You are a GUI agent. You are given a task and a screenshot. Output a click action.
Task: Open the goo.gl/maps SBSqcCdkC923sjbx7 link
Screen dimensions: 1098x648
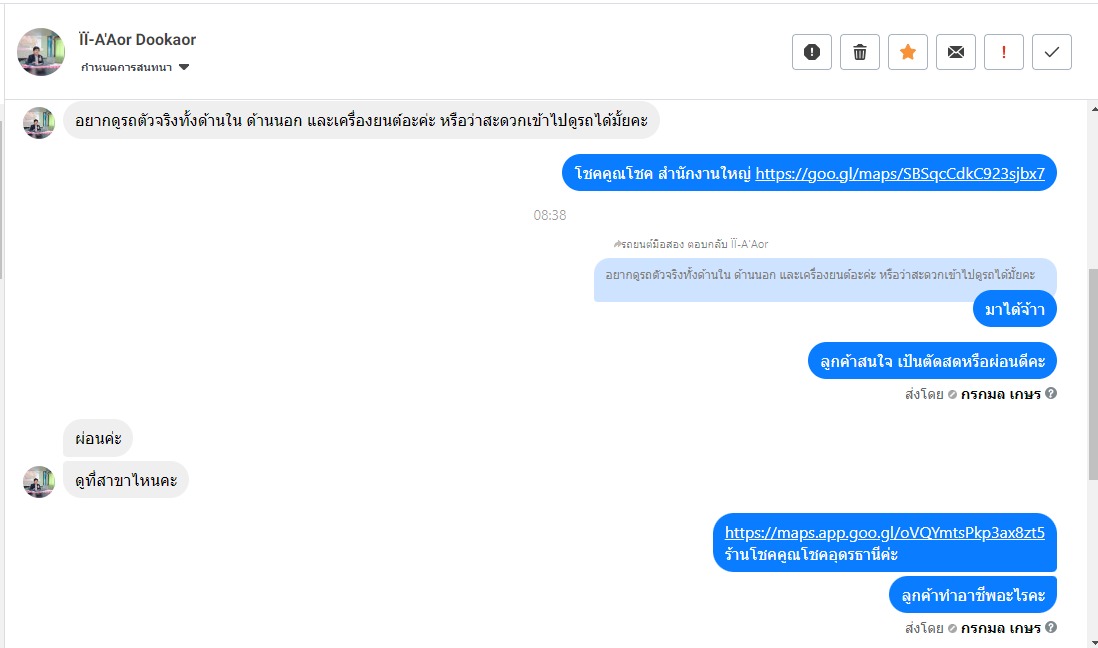tap(900, 173)
